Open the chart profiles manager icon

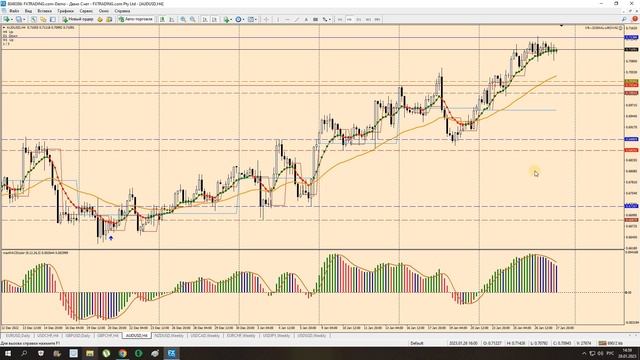pos(18,19)
